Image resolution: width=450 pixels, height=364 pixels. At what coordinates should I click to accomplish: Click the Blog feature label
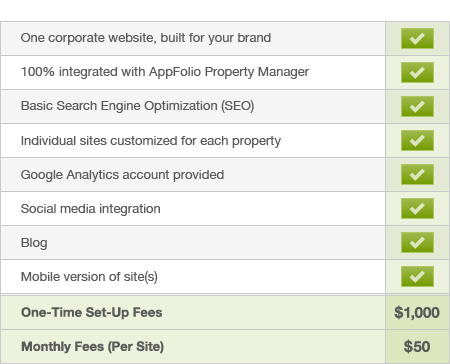click(34, 243)
